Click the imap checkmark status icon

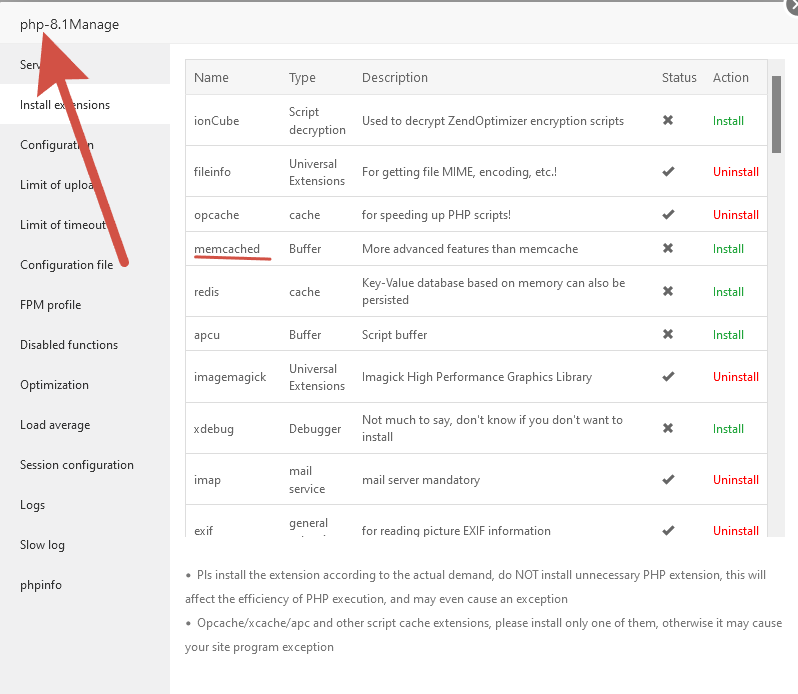coord(668,480)
